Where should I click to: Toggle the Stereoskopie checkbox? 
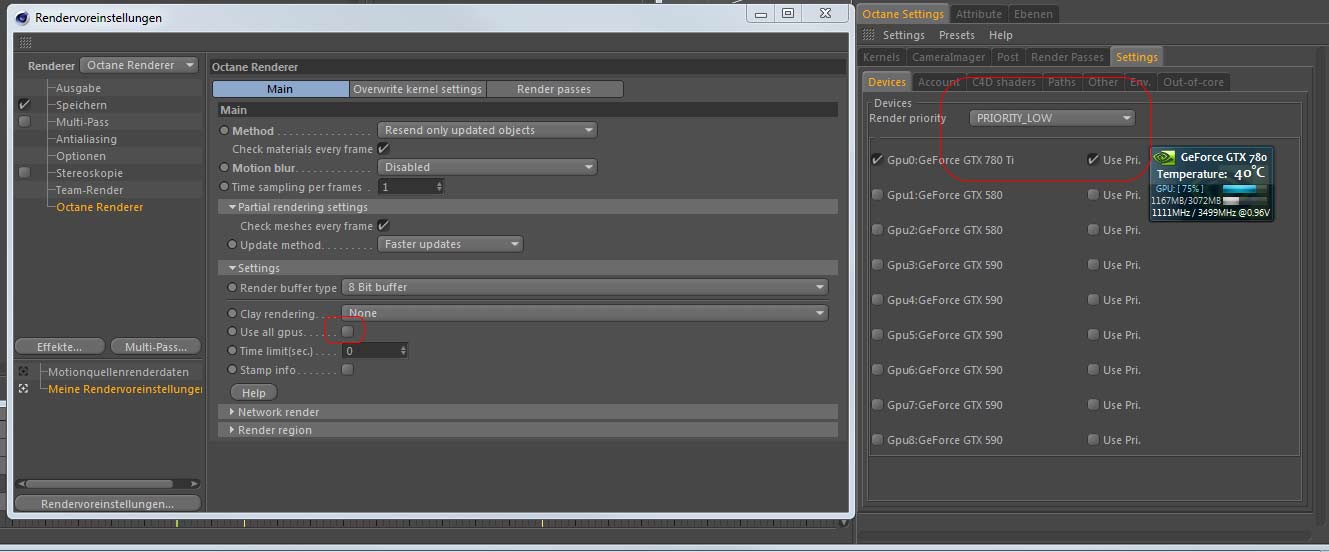coord(24,173)
